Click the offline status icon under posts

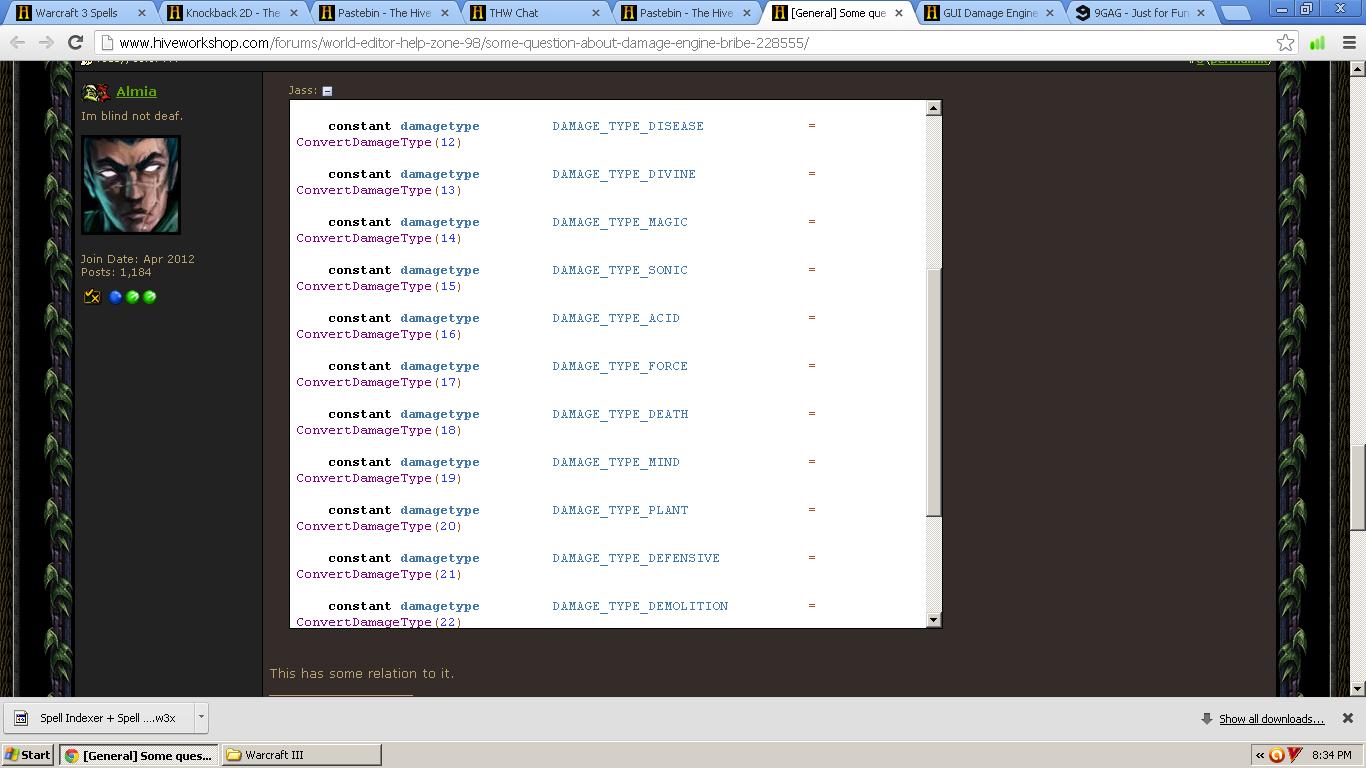pyautogui.click(x=92, y=296)
